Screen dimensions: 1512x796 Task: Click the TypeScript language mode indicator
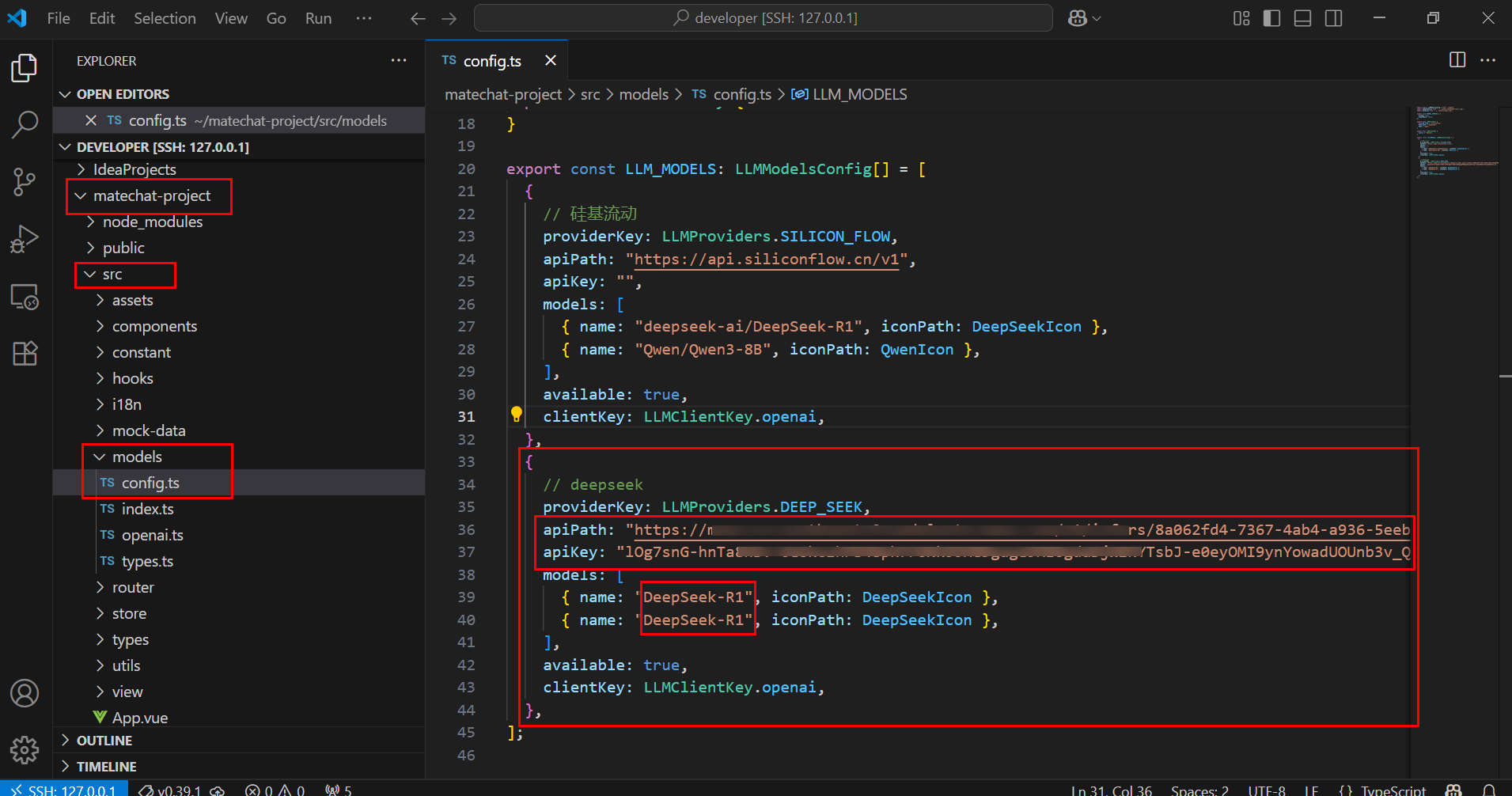[x=1393, y=790]
